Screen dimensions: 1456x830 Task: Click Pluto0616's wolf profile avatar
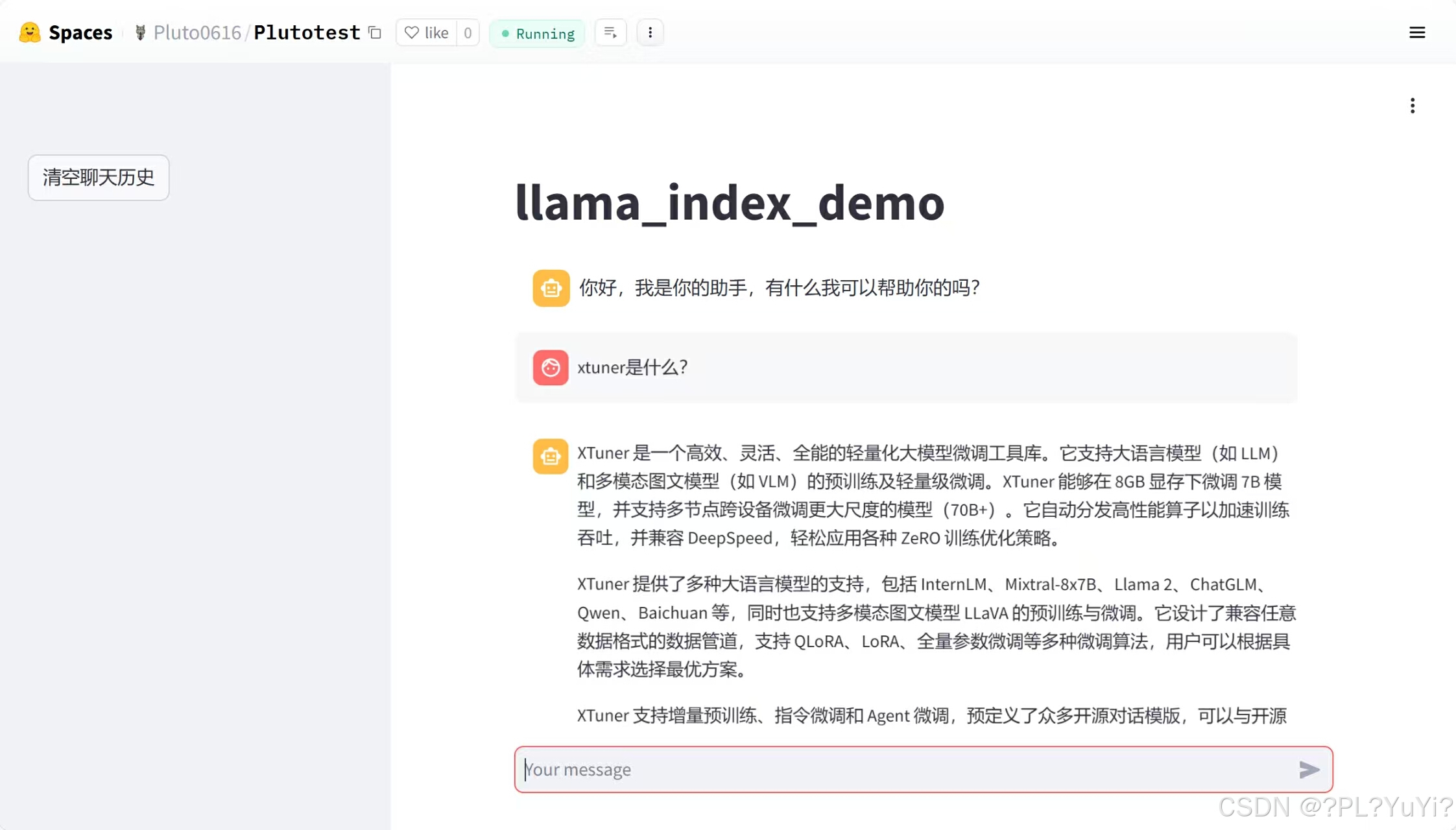pos(139,32)
